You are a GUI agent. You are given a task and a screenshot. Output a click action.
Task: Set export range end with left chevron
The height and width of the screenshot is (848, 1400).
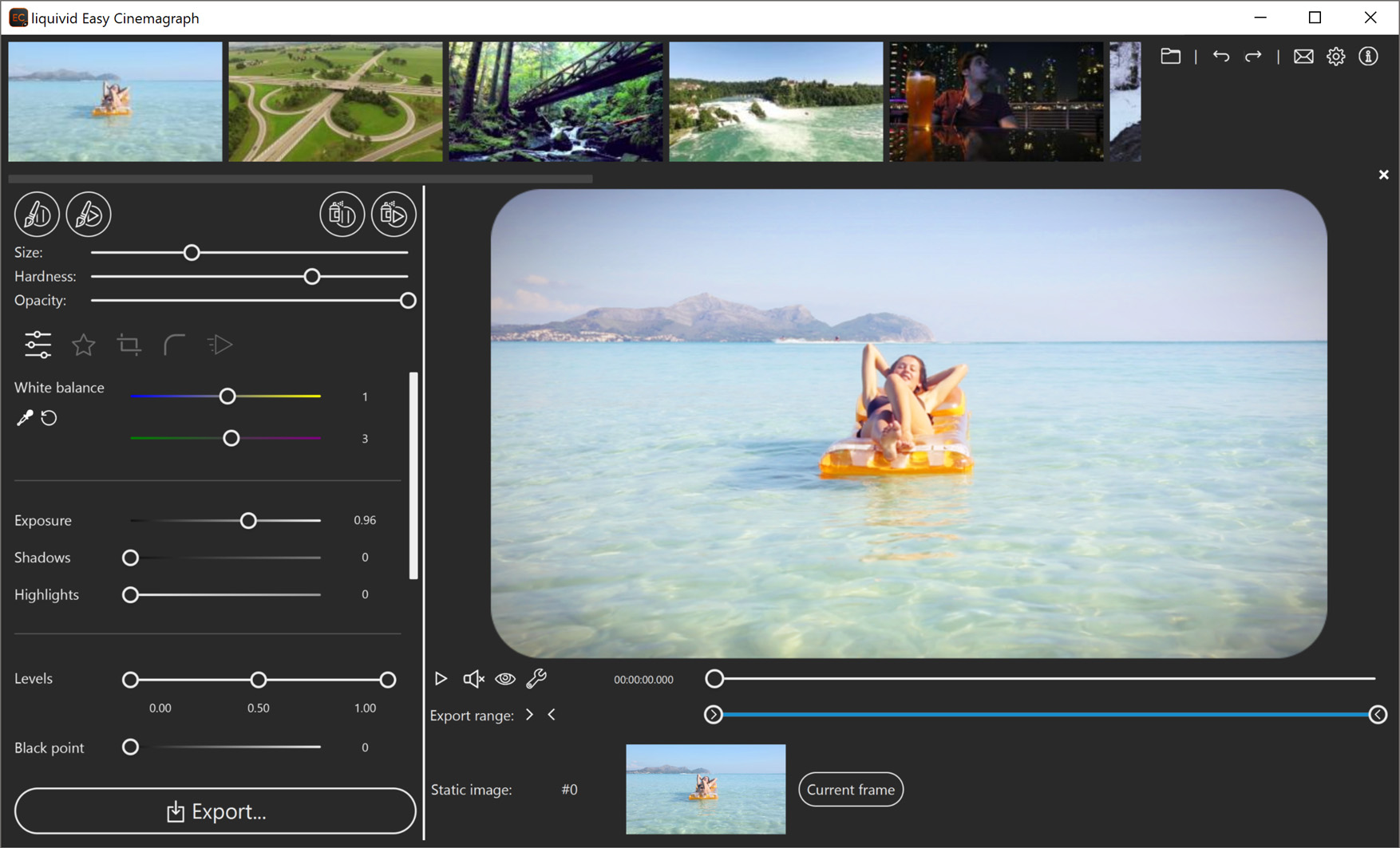tap(552, 715)
